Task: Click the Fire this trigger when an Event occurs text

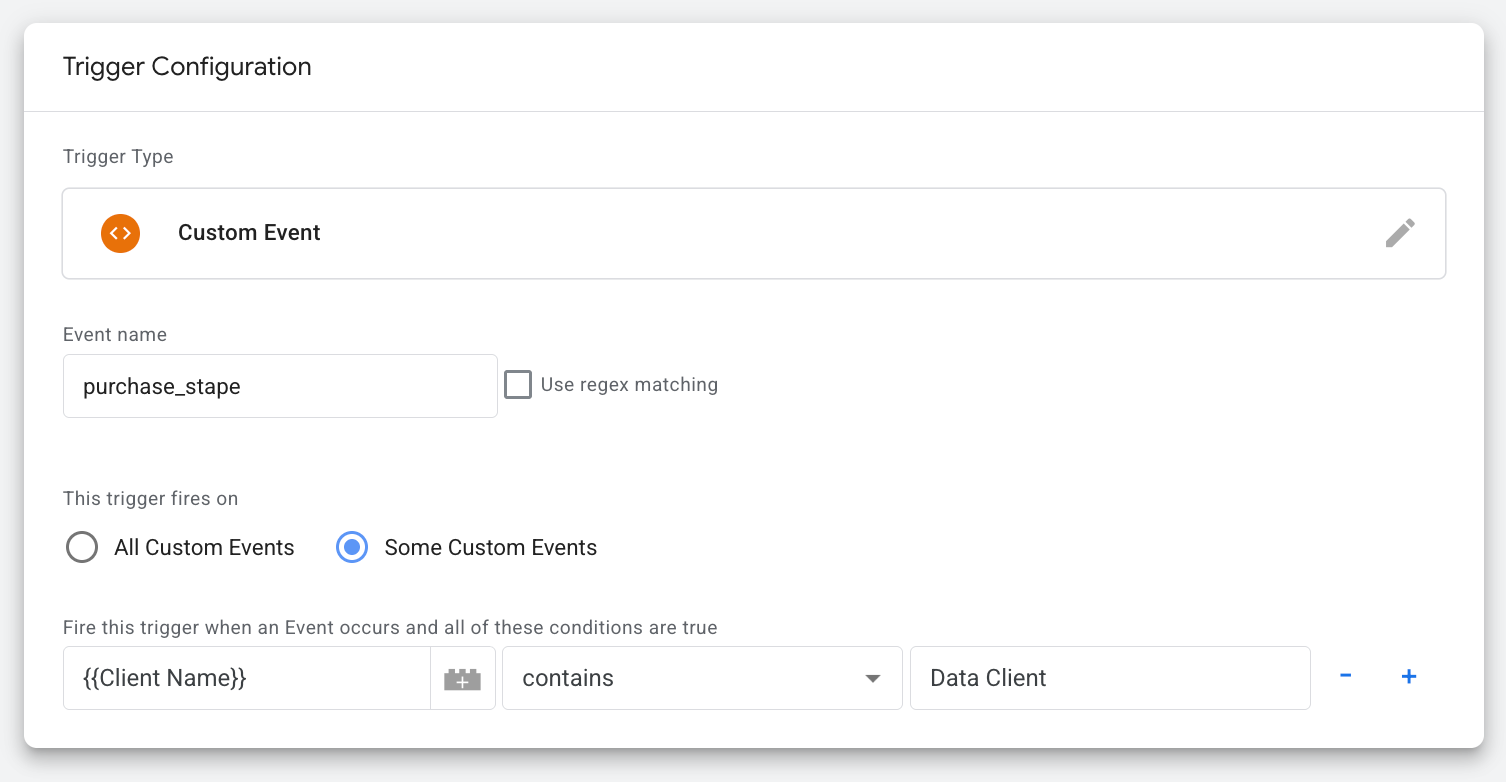Action: (x=390, y=628)
